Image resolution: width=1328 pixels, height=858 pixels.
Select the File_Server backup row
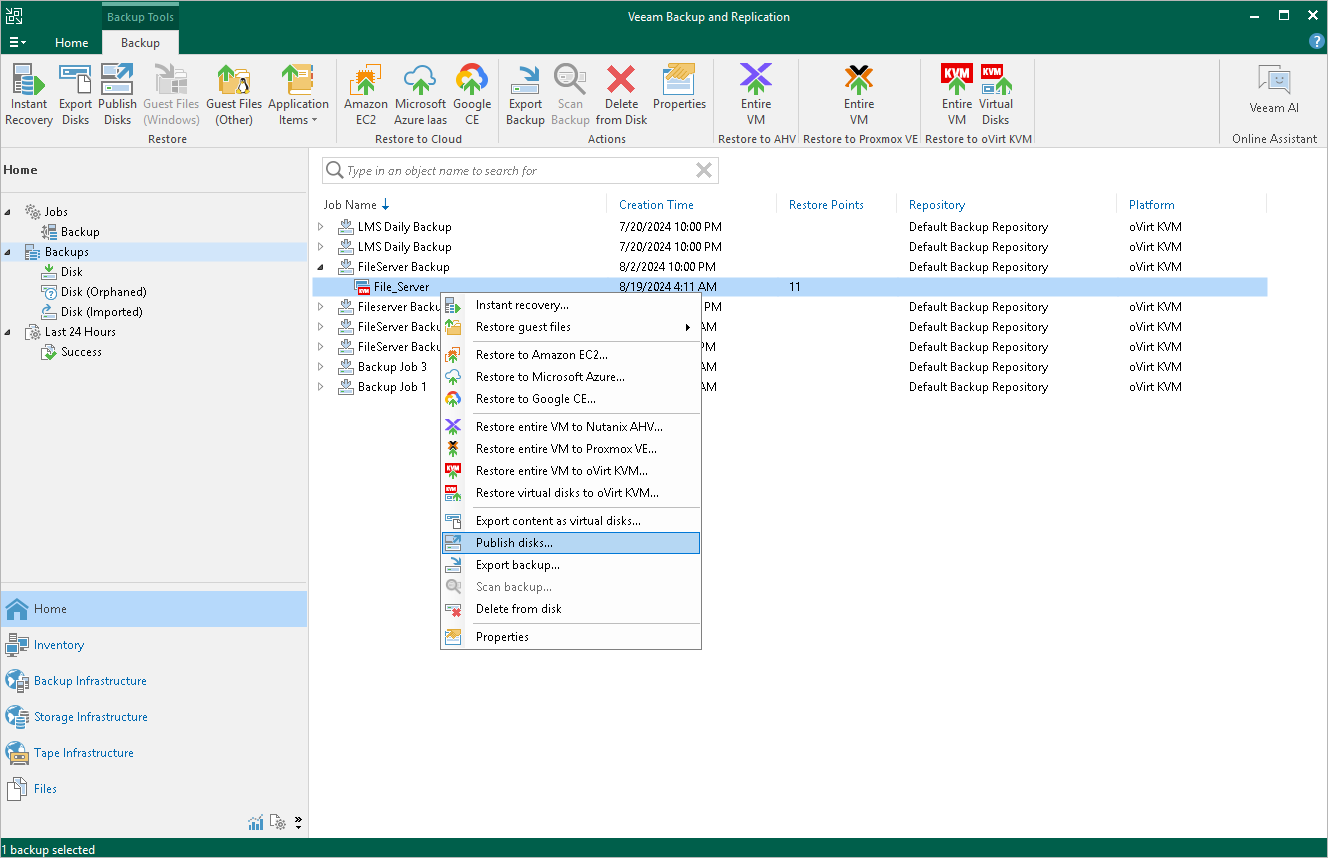tap(790, 287)
